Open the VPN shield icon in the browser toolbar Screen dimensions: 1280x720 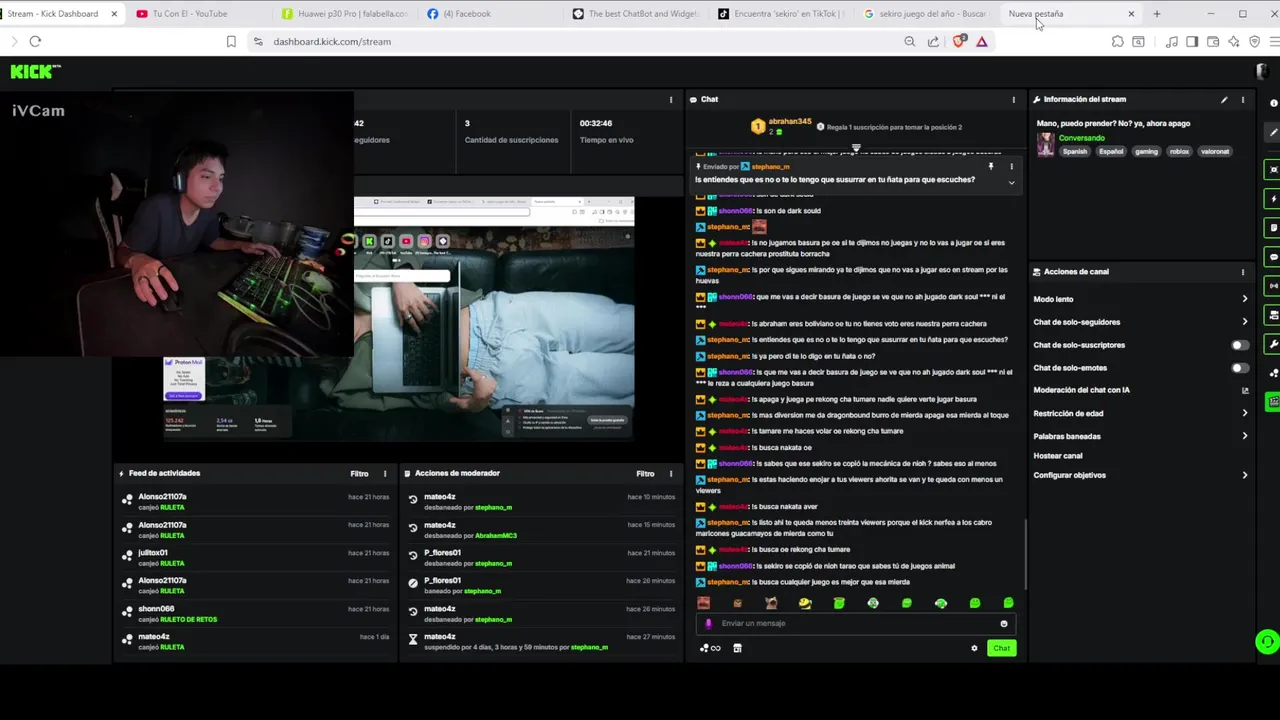[x=1255, y=41]
